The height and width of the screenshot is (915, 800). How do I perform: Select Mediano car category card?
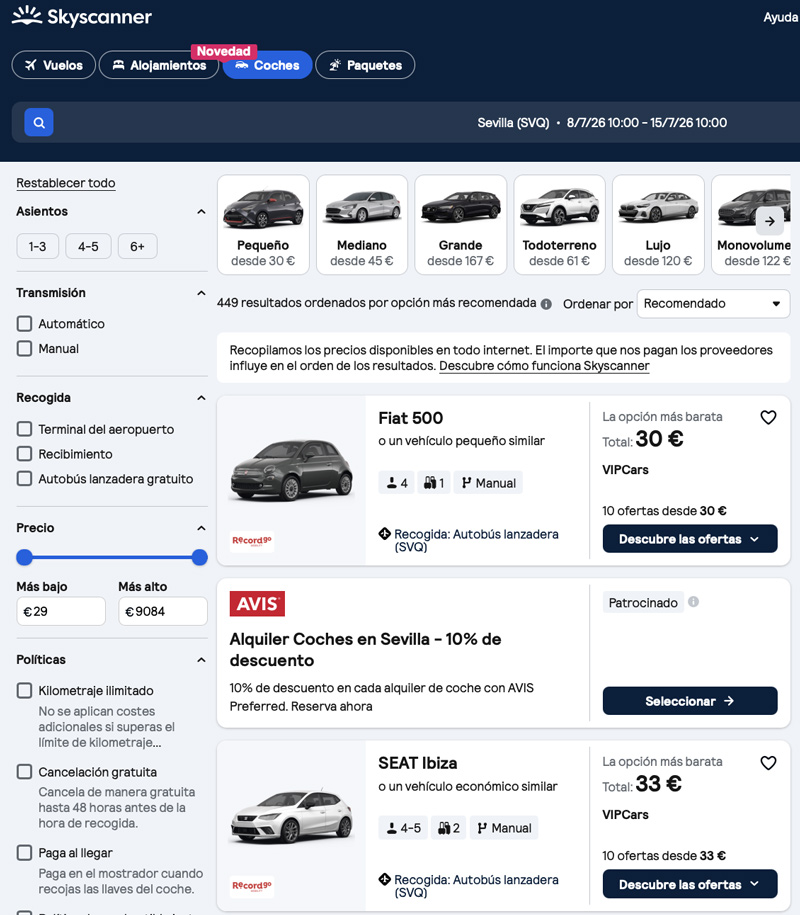pyautogui.click(x=362, y=225)
